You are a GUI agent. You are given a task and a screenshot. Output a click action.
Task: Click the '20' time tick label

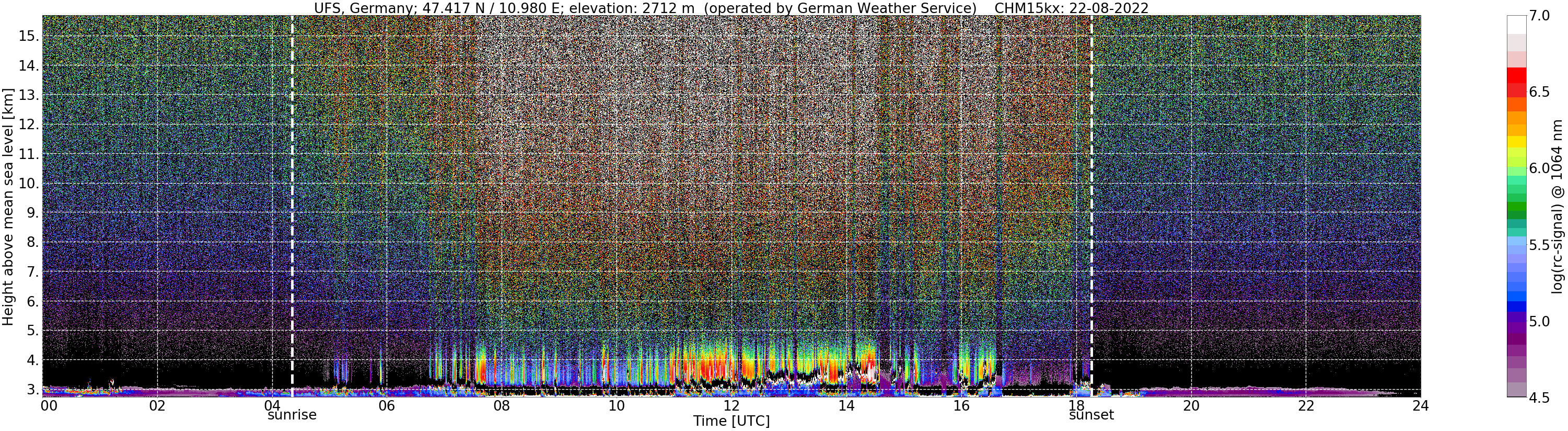1191,405
